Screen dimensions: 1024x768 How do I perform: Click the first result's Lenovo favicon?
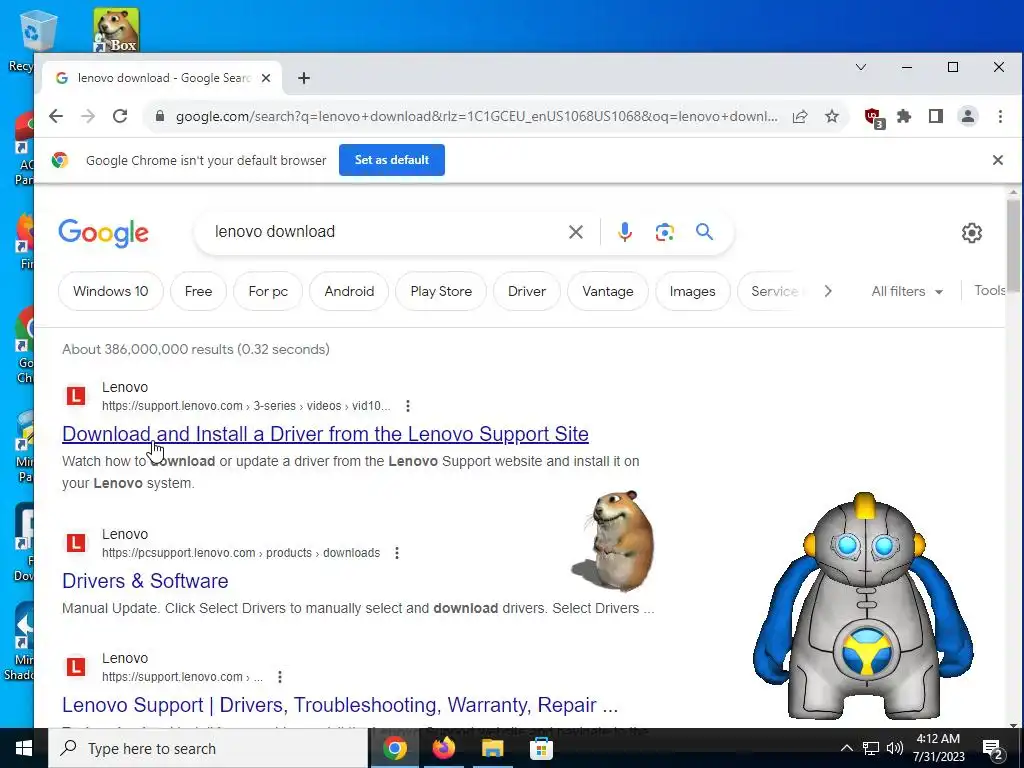click(76, 396)
